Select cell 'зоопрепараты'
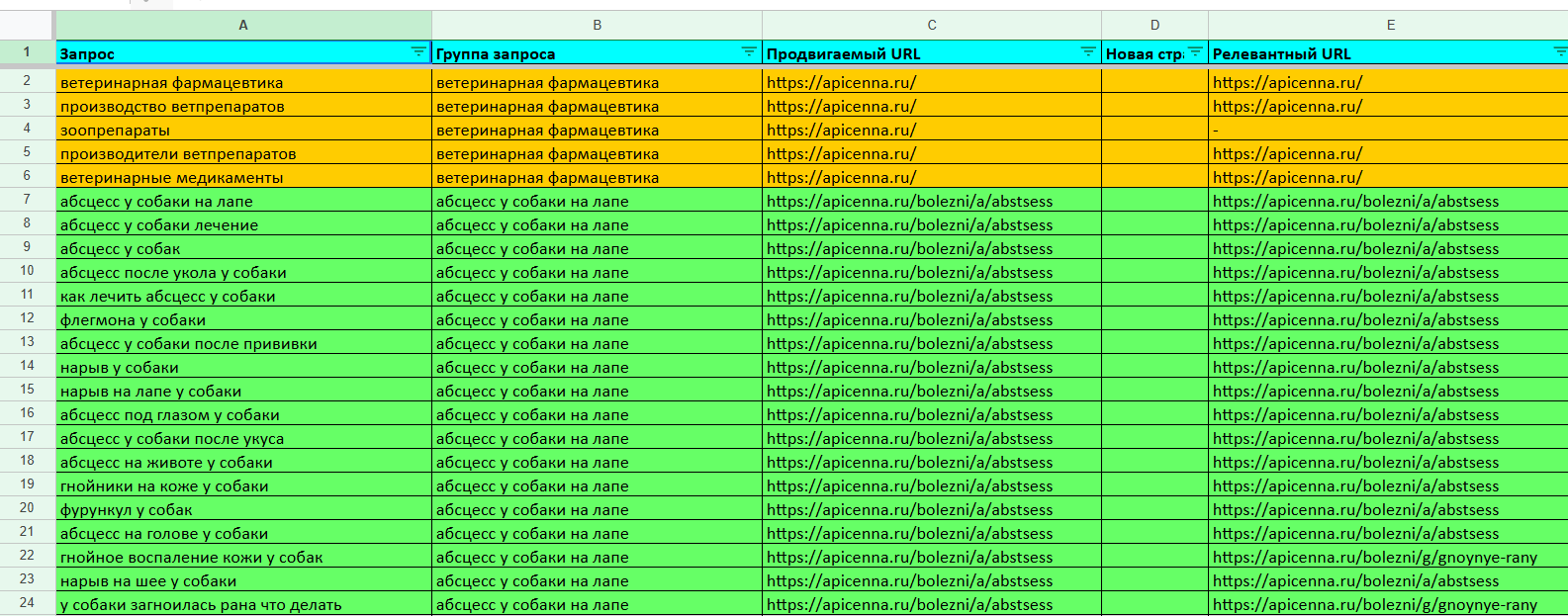The width and height of the screenshot is (1568, 616). coord(244,130)
